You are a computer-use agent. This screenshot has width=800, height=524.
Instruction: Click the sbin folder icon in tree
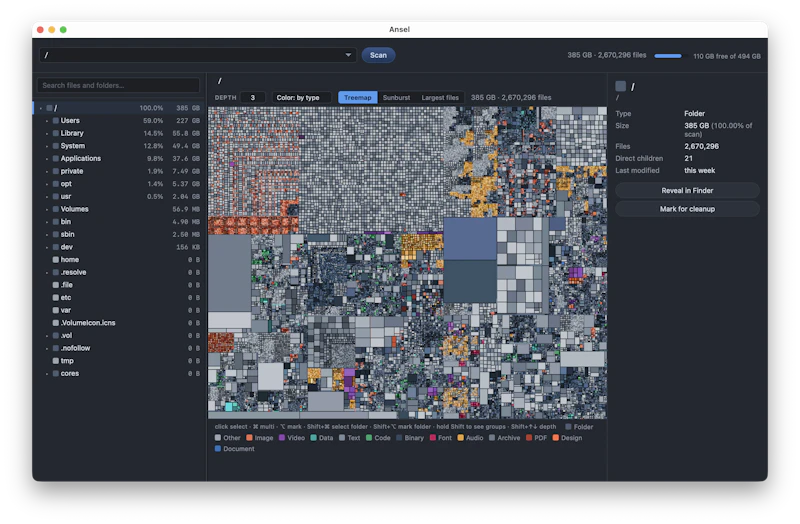(x=56, y=234)
